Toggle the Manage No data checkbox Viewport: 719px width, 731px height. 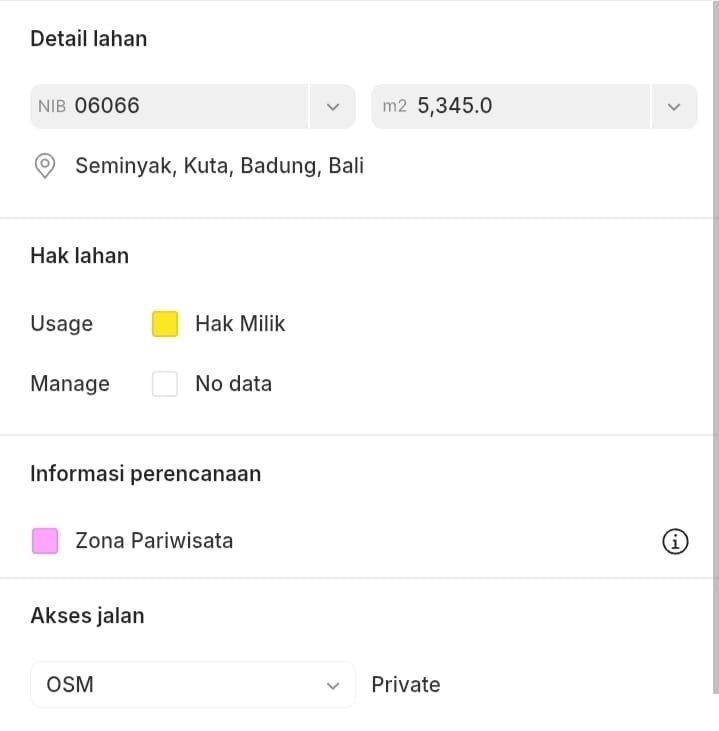pyautogui.click(x=165, y=384)
